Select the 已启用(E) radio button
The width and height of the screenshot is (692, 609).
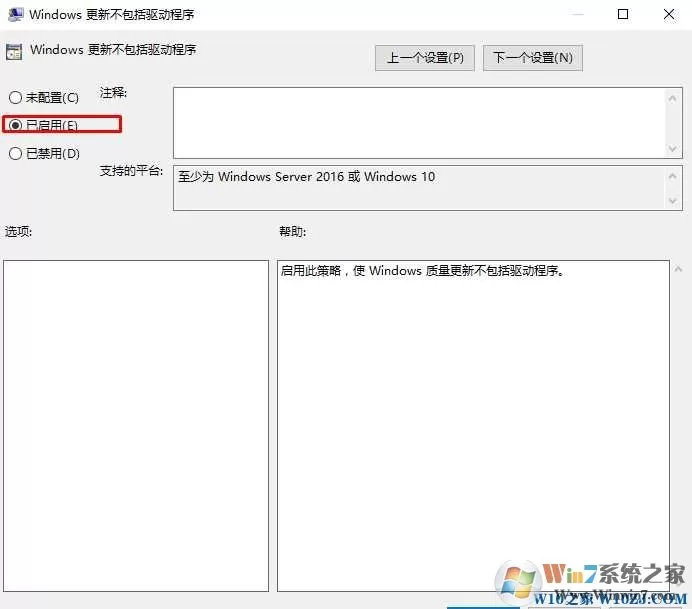15,125
